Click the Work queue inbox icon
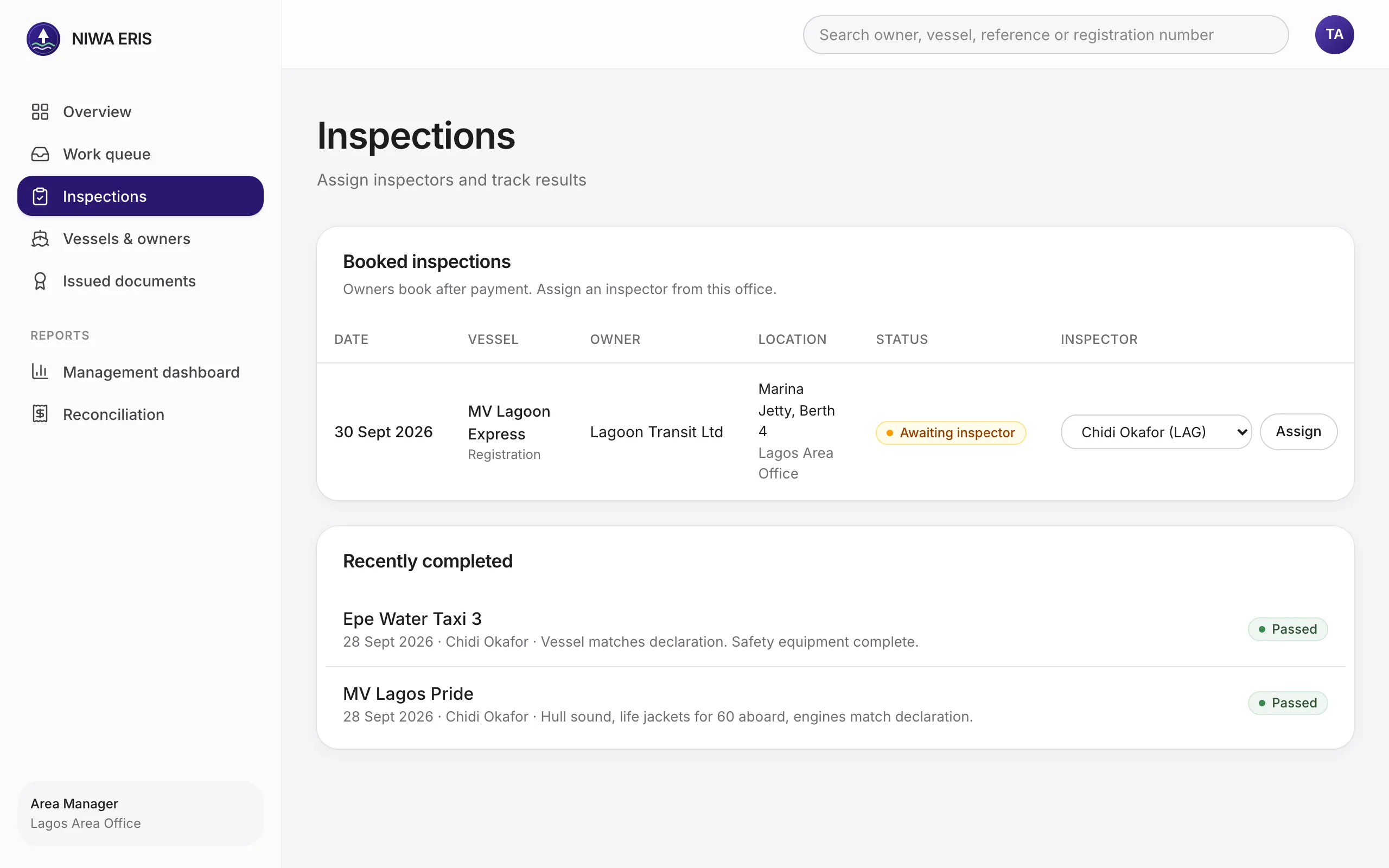The image size is (1389, 868). point(40,154)
